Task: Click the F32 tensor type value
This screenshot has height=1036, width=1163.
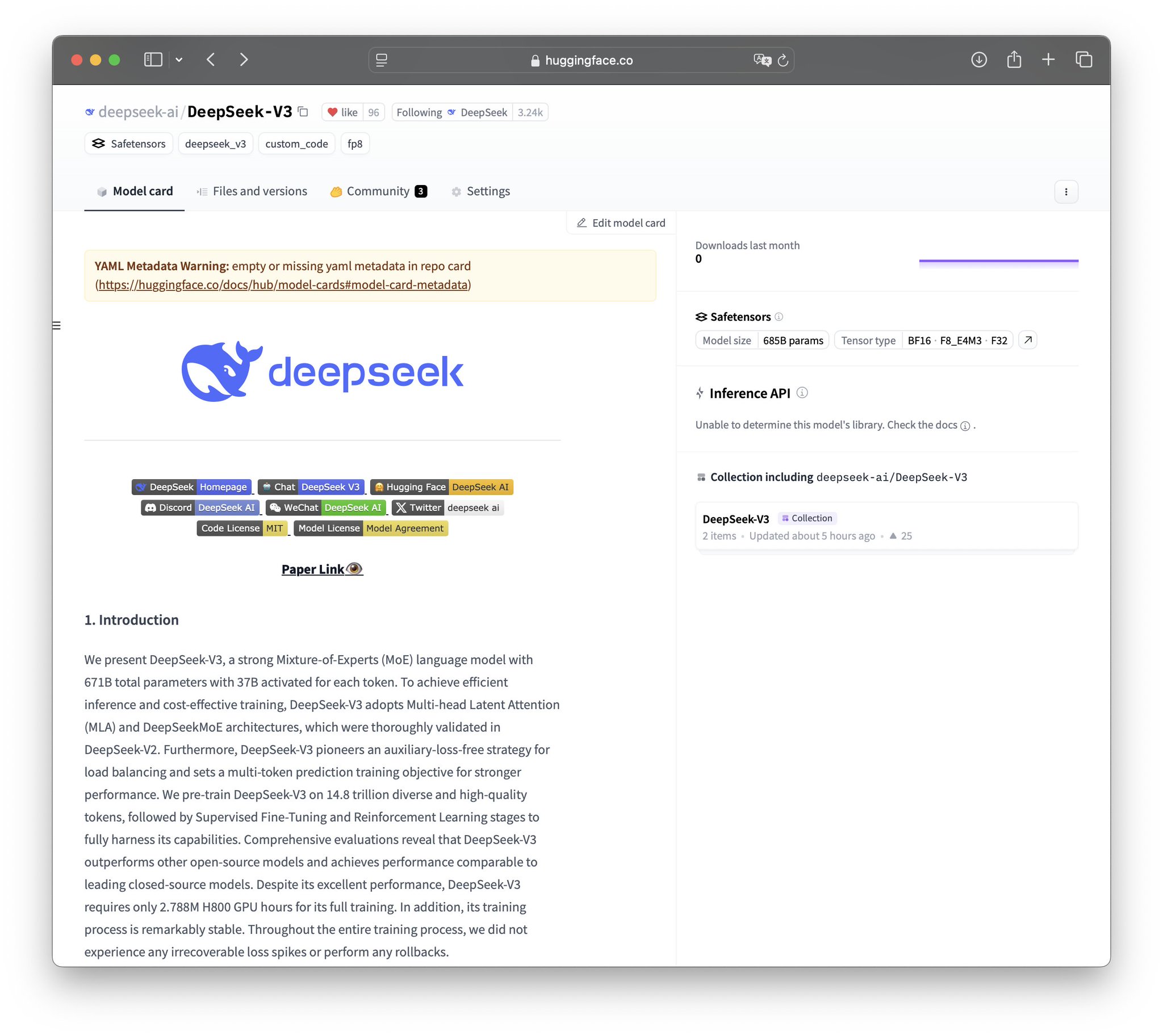Action: tap(999, 341)
